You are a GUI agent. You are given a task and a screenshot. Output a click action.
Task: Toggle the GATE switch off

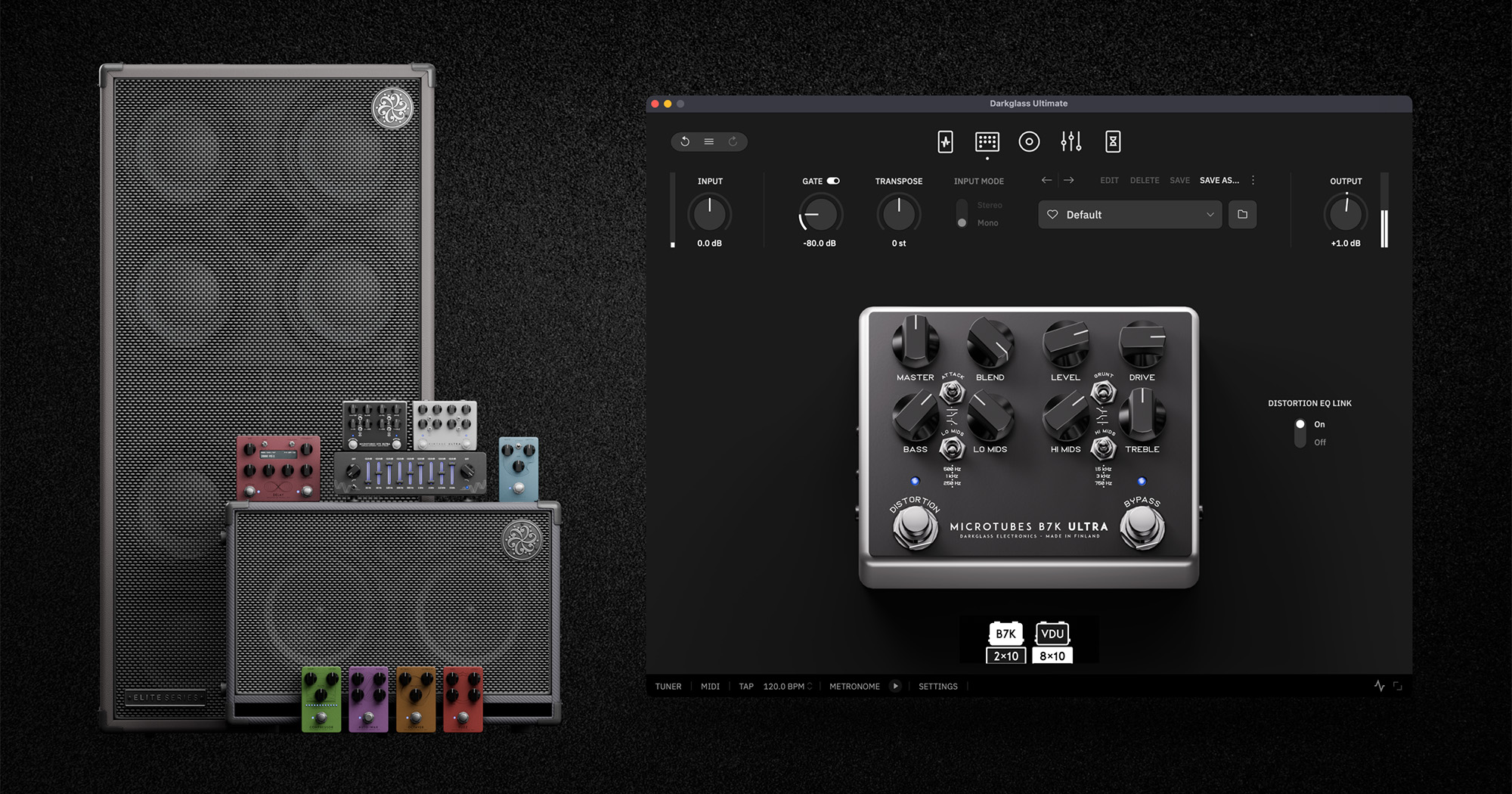[x=832, y=181]
